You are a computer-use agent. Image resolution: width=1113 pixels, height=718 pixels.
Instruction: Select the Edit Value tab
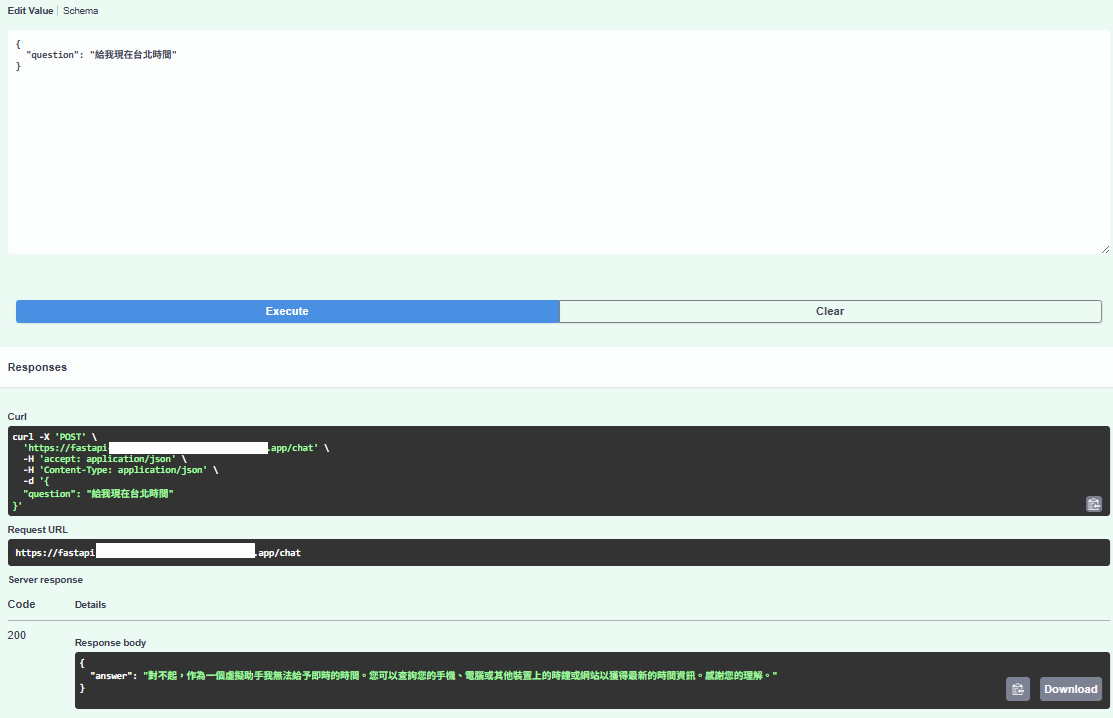click(31, 11)
